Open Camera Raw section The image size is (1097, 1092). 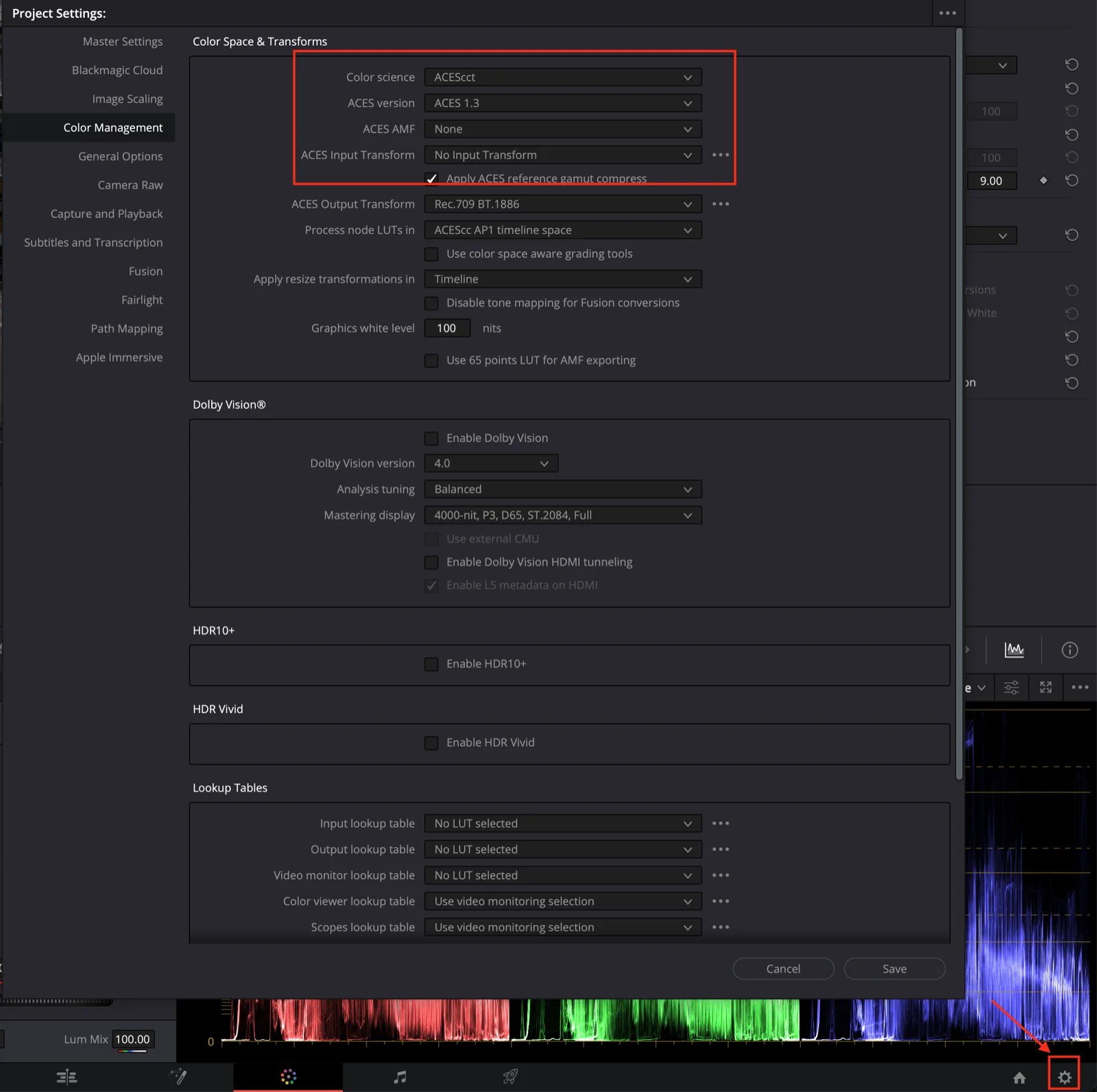pos(130,185)
